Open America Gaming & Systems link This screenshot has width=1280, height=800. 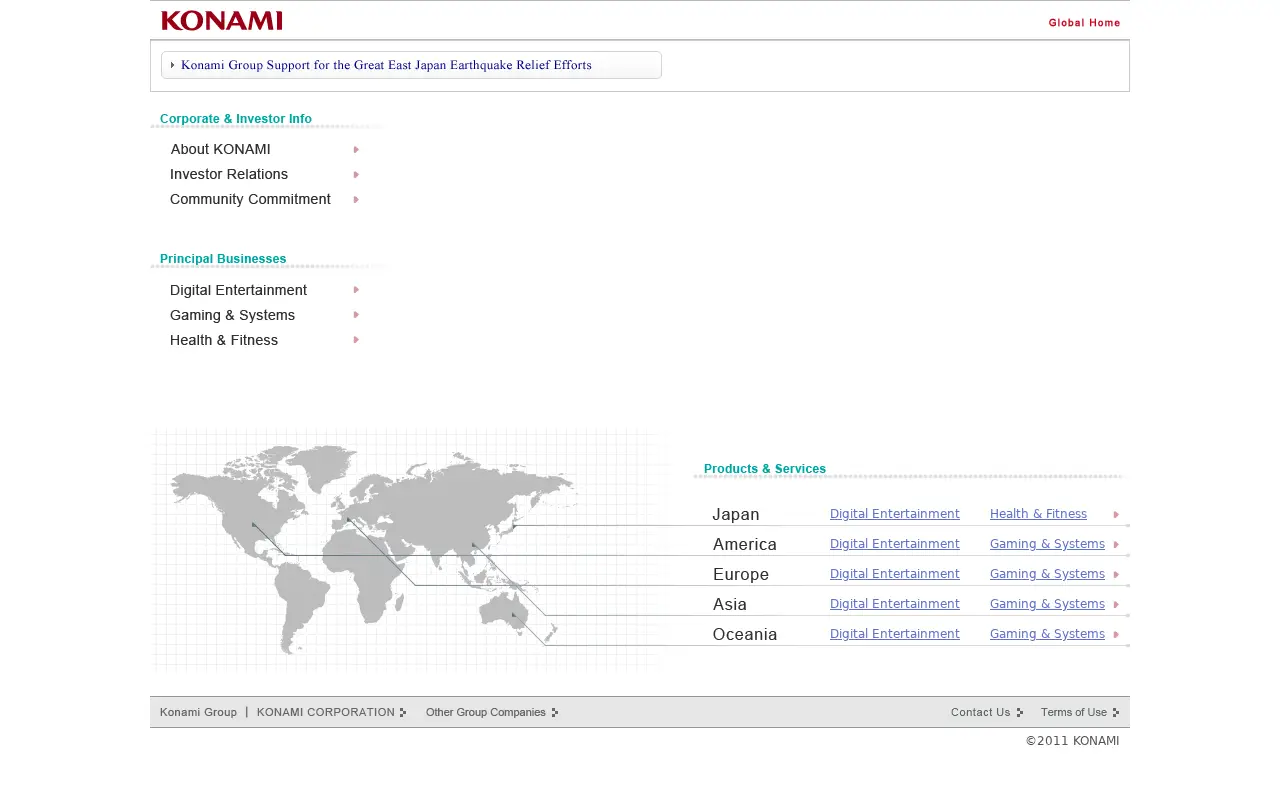(1047, 544)
